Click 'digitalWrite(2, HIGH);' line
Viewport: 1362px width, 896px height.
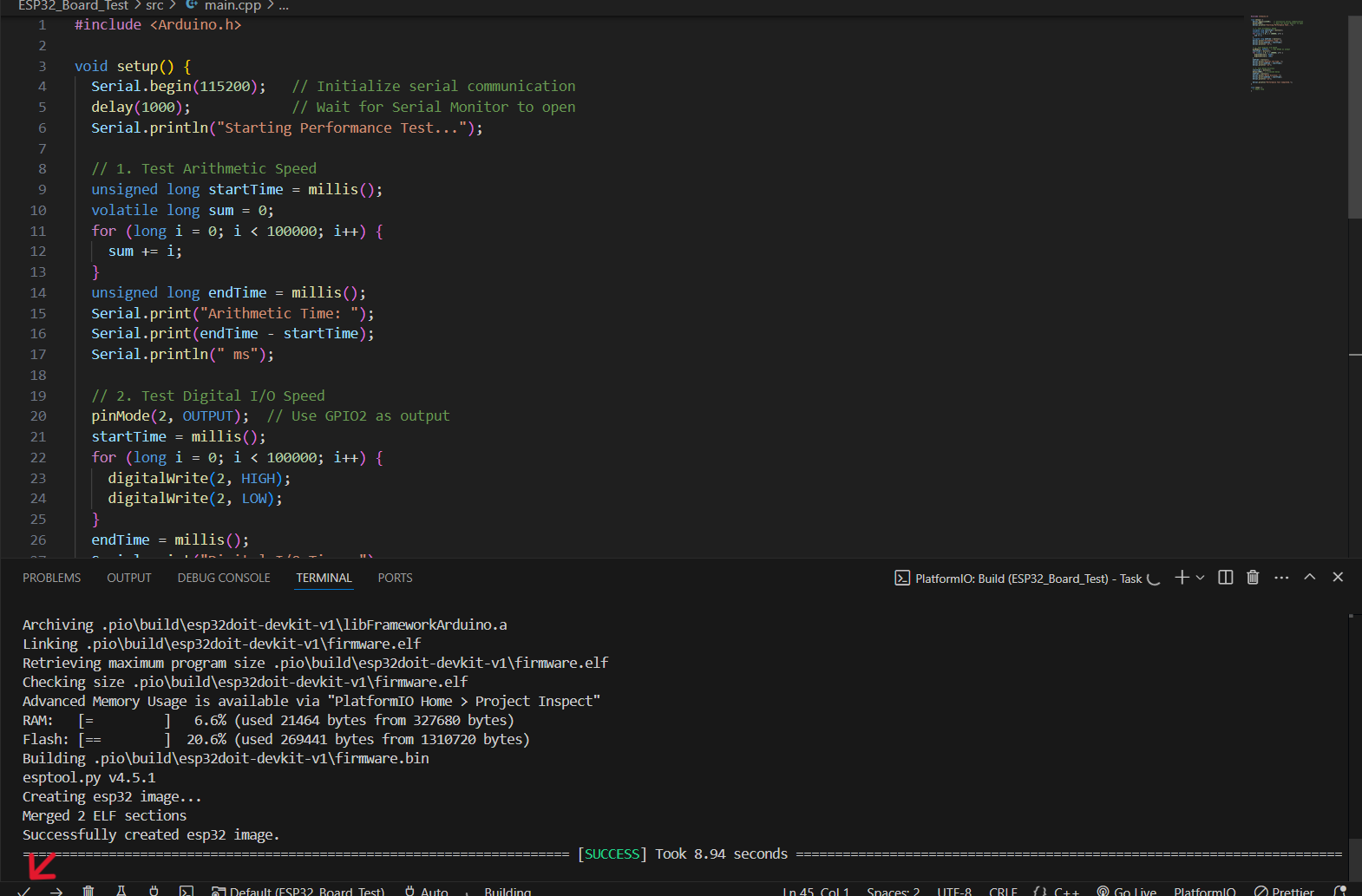tap(200, 479)
